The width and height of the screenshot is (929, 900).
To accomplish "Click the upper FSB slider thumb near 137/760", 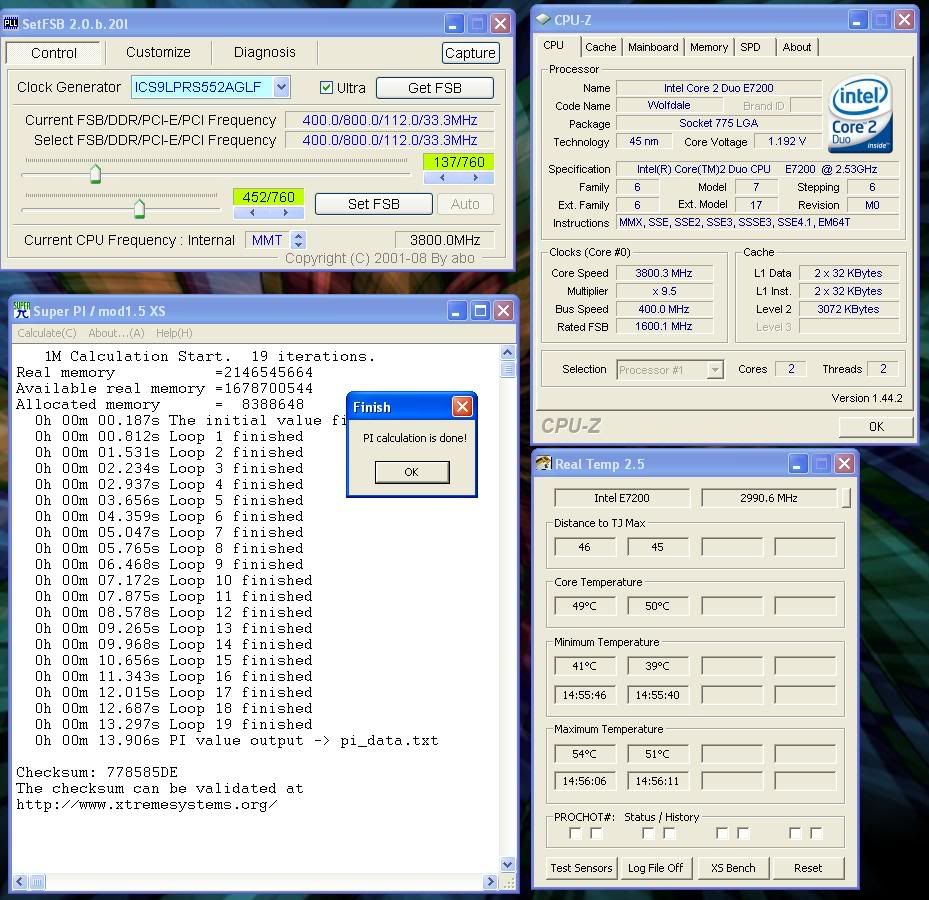I will [x=95, y=174].
